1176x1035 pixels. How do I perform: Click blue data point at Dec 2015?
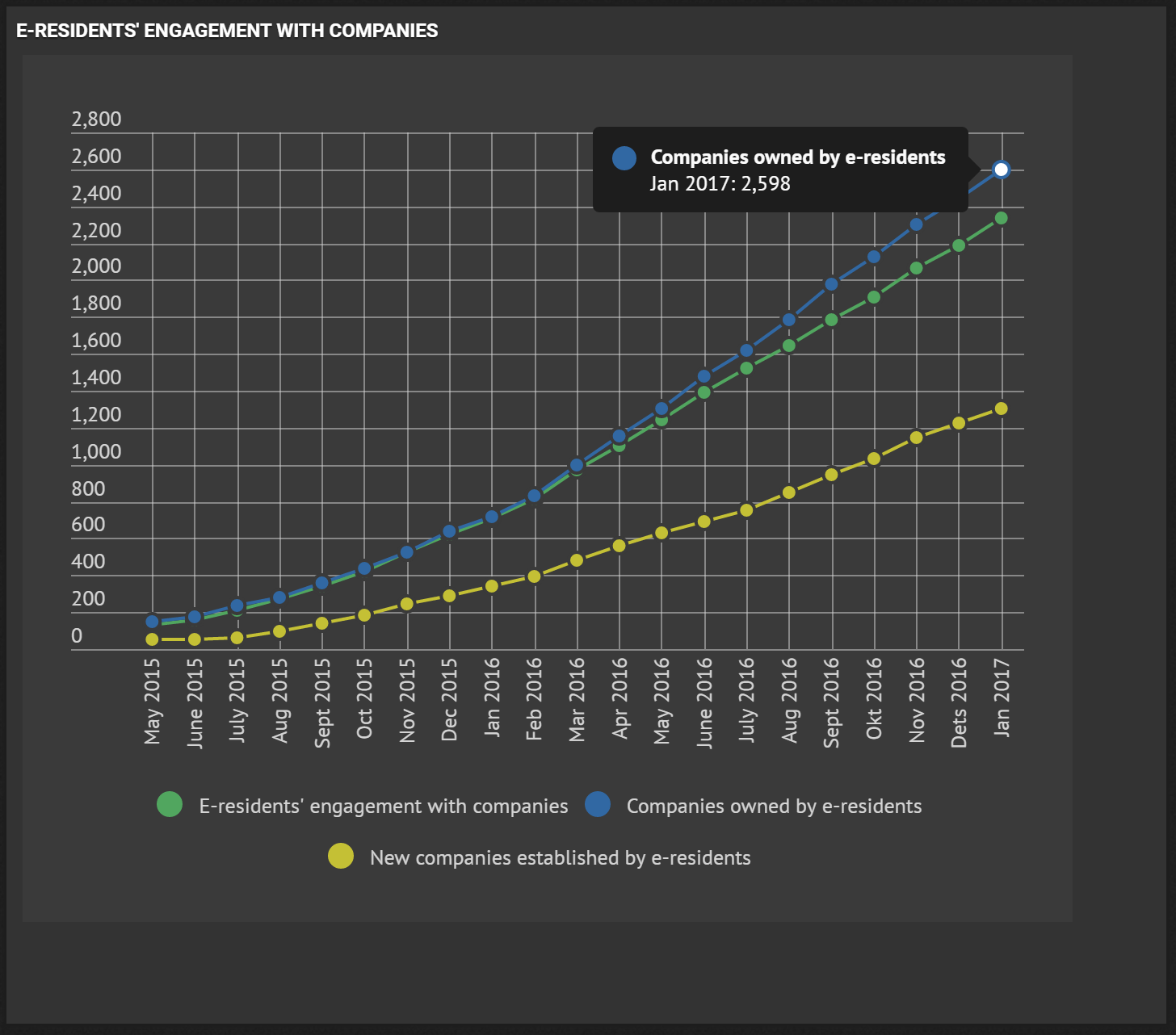[x=449, y=531]
